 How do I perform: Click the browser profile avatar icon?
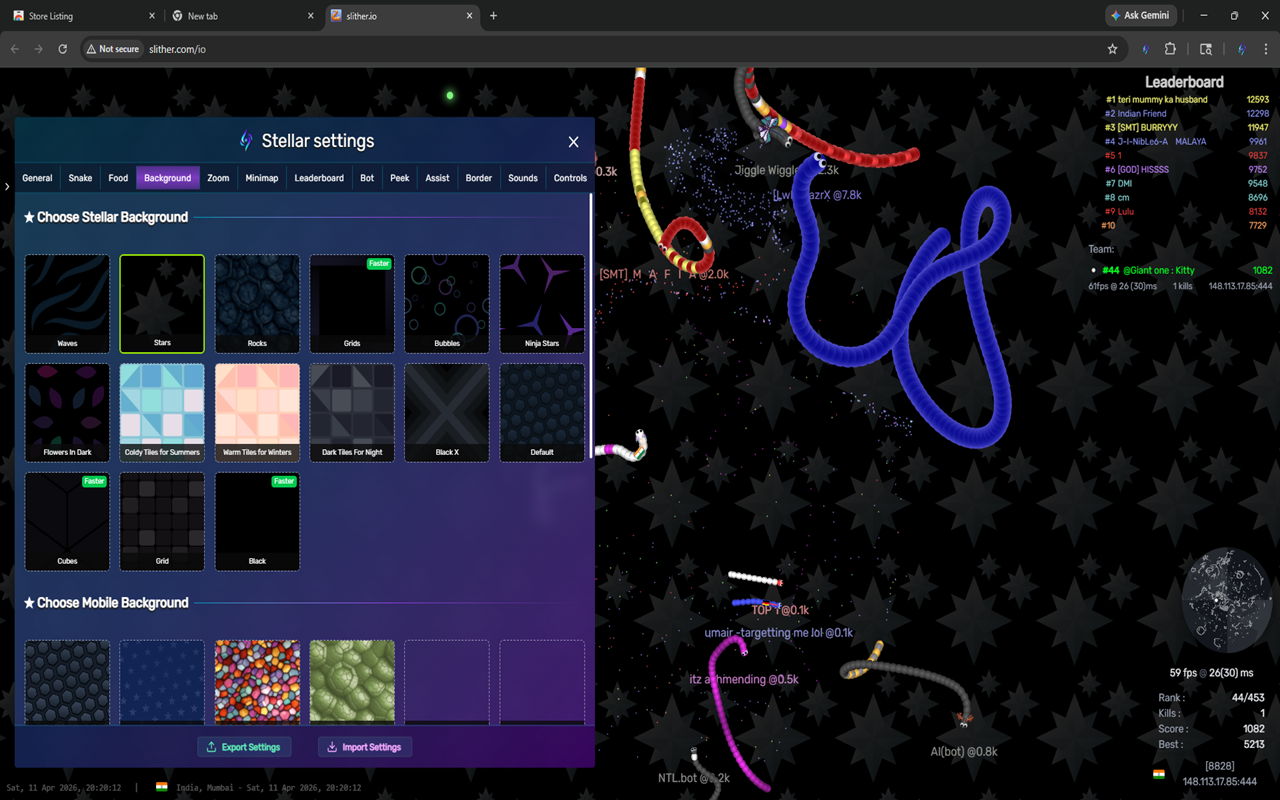[x=1241, y=49]
